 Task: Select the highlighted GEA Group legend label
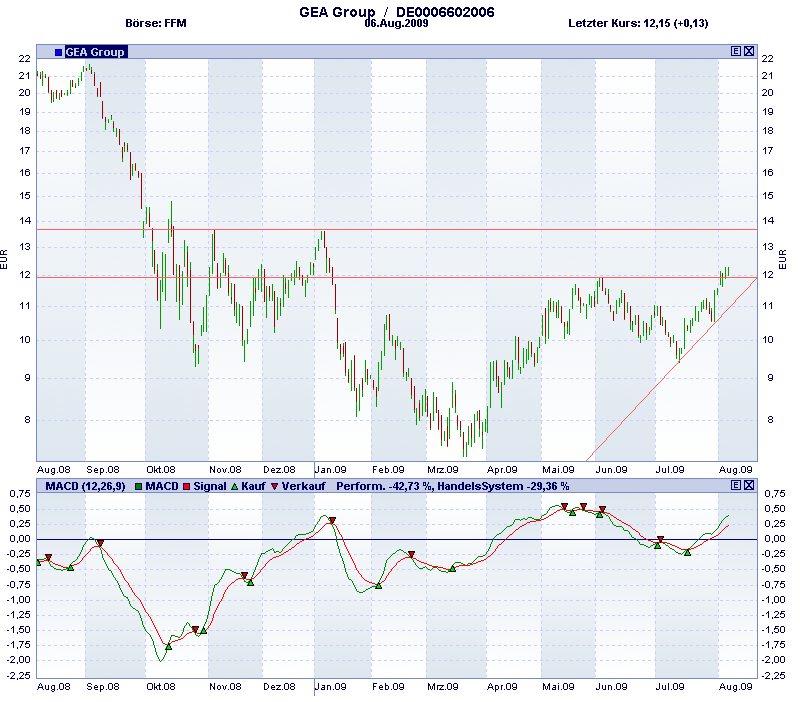(95, 52)
